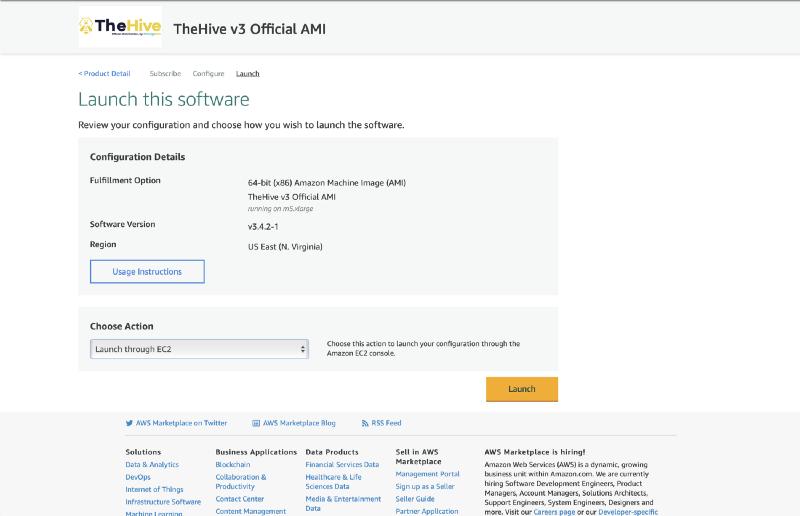Switch to the Subscribe step
This screenshot has width=800, height=516.
click(x=165, y=74)
